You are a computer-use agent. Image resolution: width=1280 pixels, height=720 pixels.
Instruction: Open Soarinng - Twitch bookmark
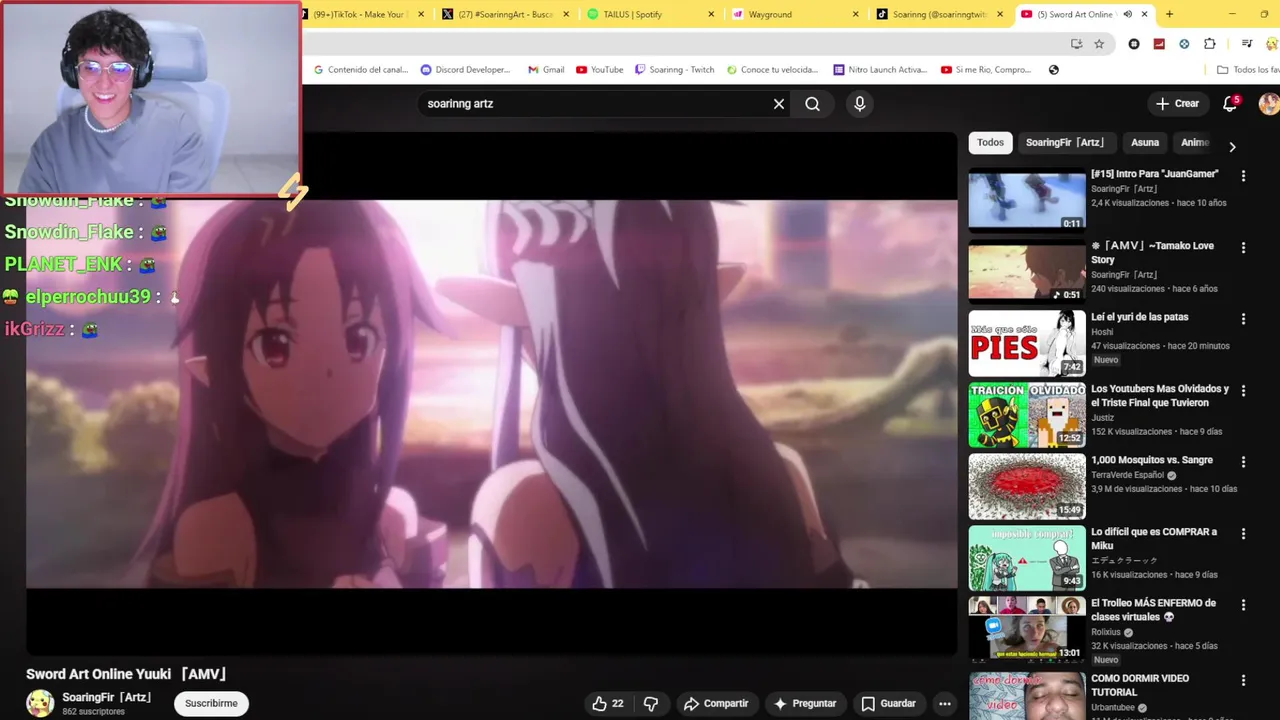(x=674, y=70)
